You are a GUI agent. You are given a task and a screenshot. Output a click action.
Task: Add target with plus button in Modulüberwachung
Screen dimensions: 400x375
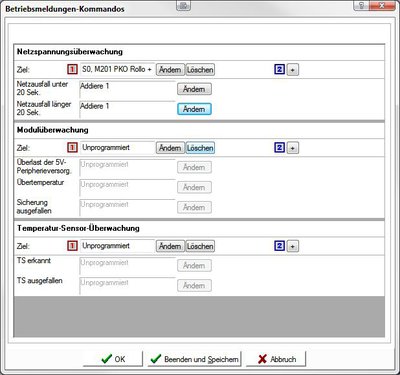click(292, 148)
